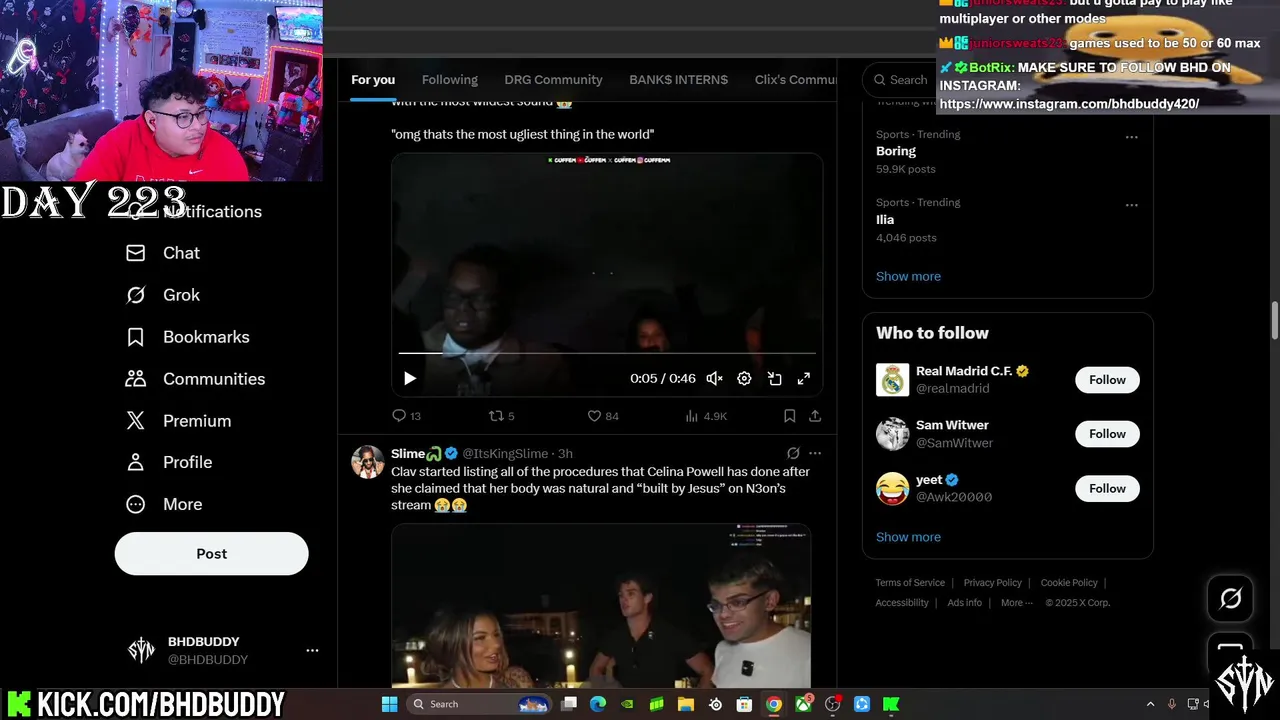
Task: Bookmark the video tweet
Action: (789, 416)
